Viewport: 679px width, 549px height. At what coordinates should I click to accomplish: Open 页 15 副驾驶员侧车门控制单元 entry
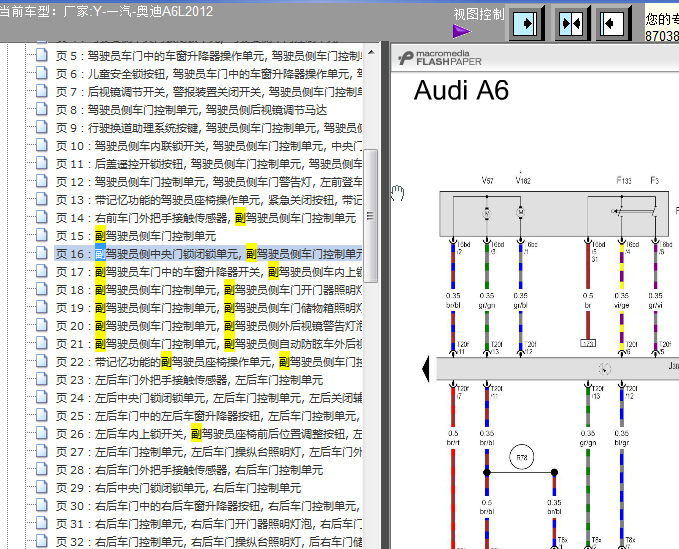(x=136, y=236)
